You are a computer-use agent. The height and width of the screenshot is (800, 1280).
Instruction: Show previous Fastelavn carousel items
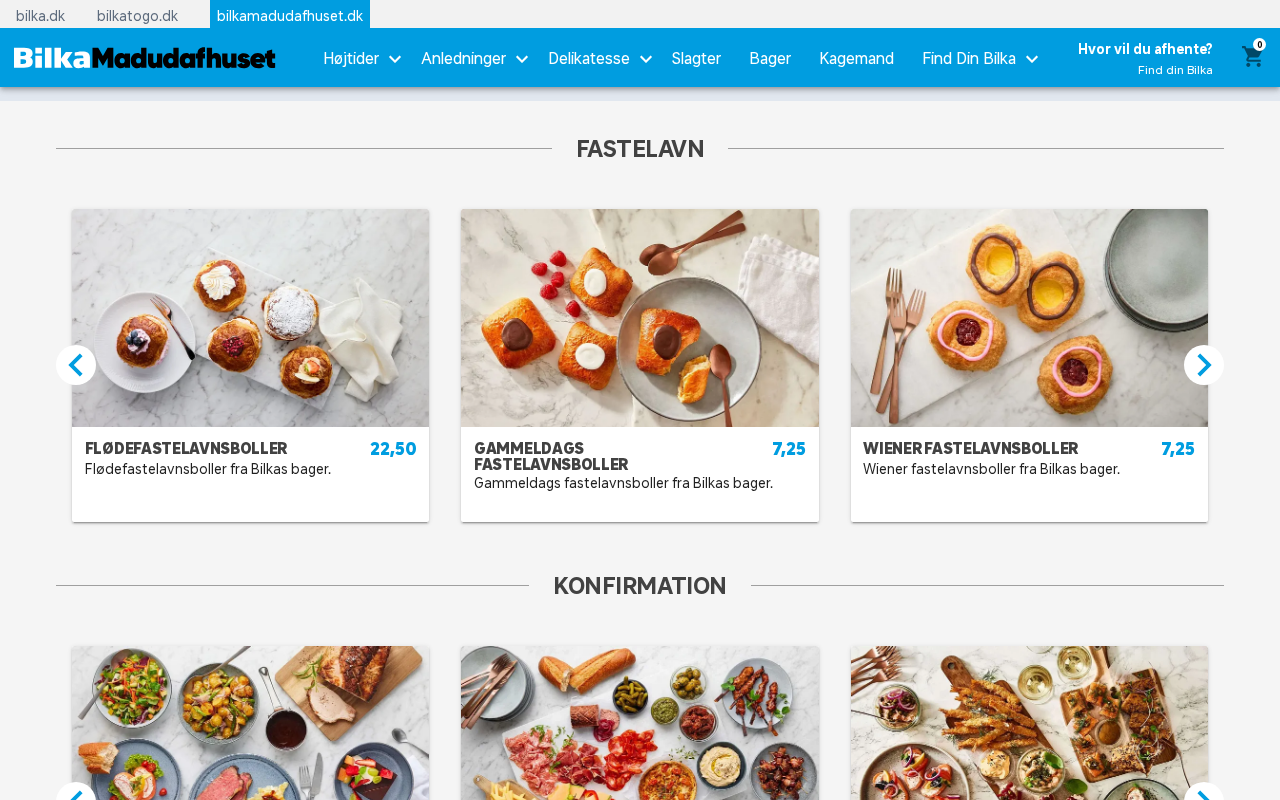tap(76, 365)
